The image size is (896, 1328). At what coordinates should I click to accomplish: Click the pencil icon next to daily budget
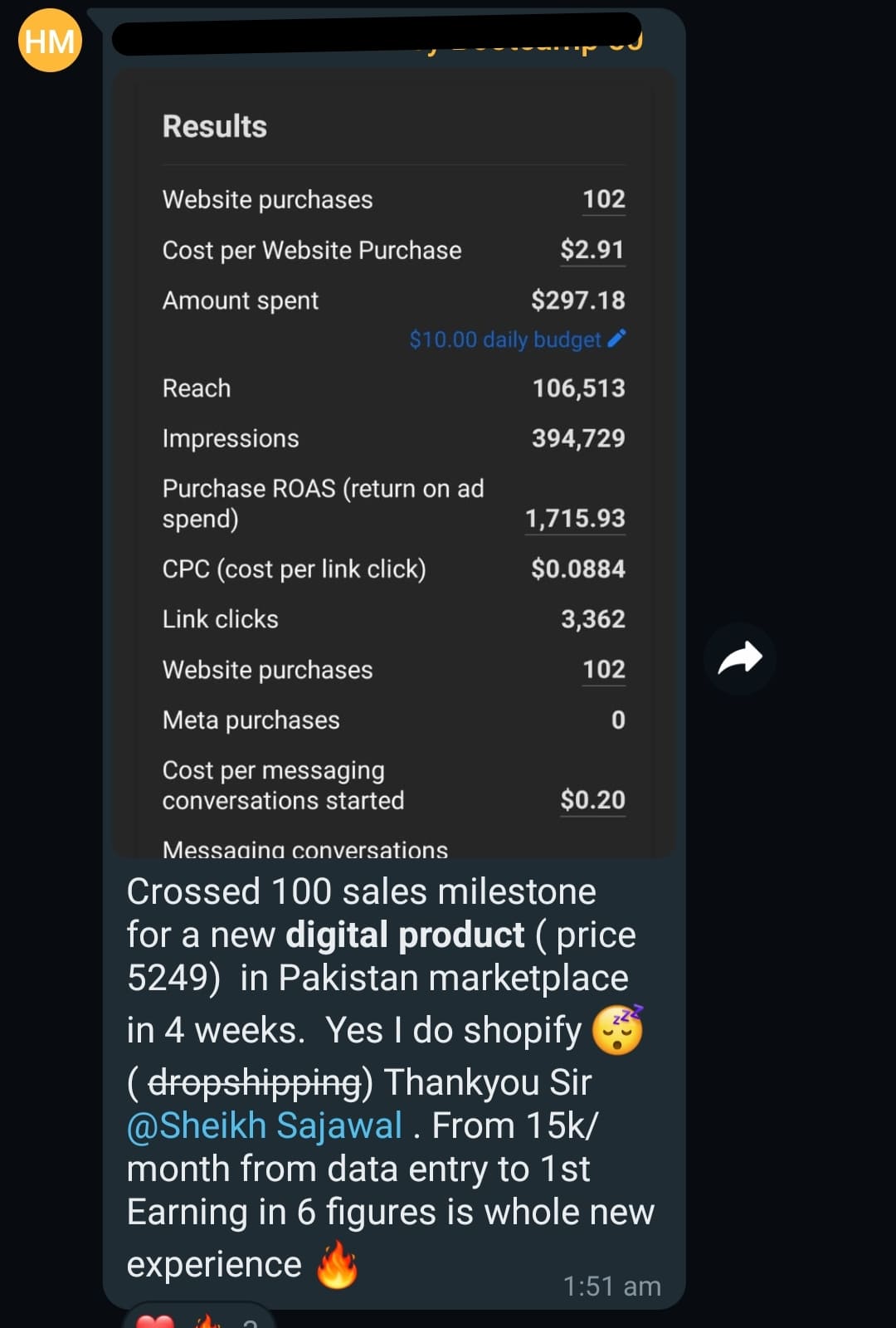pyautogui.click(x=617, y=339)
